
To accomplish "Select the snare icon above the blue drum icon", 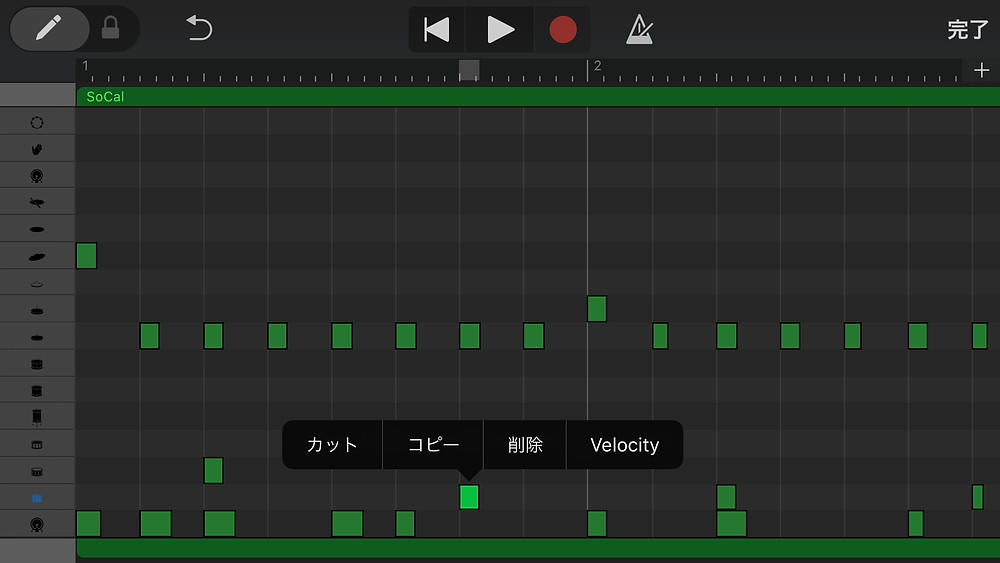I will point(37,472).
